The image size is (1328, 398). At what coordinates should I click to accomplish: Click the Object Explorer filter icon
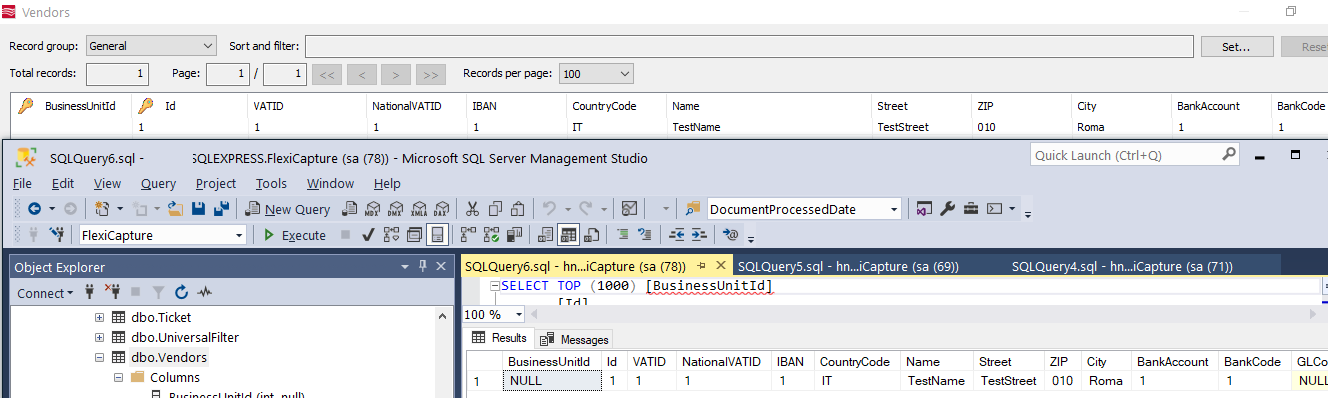159,293
